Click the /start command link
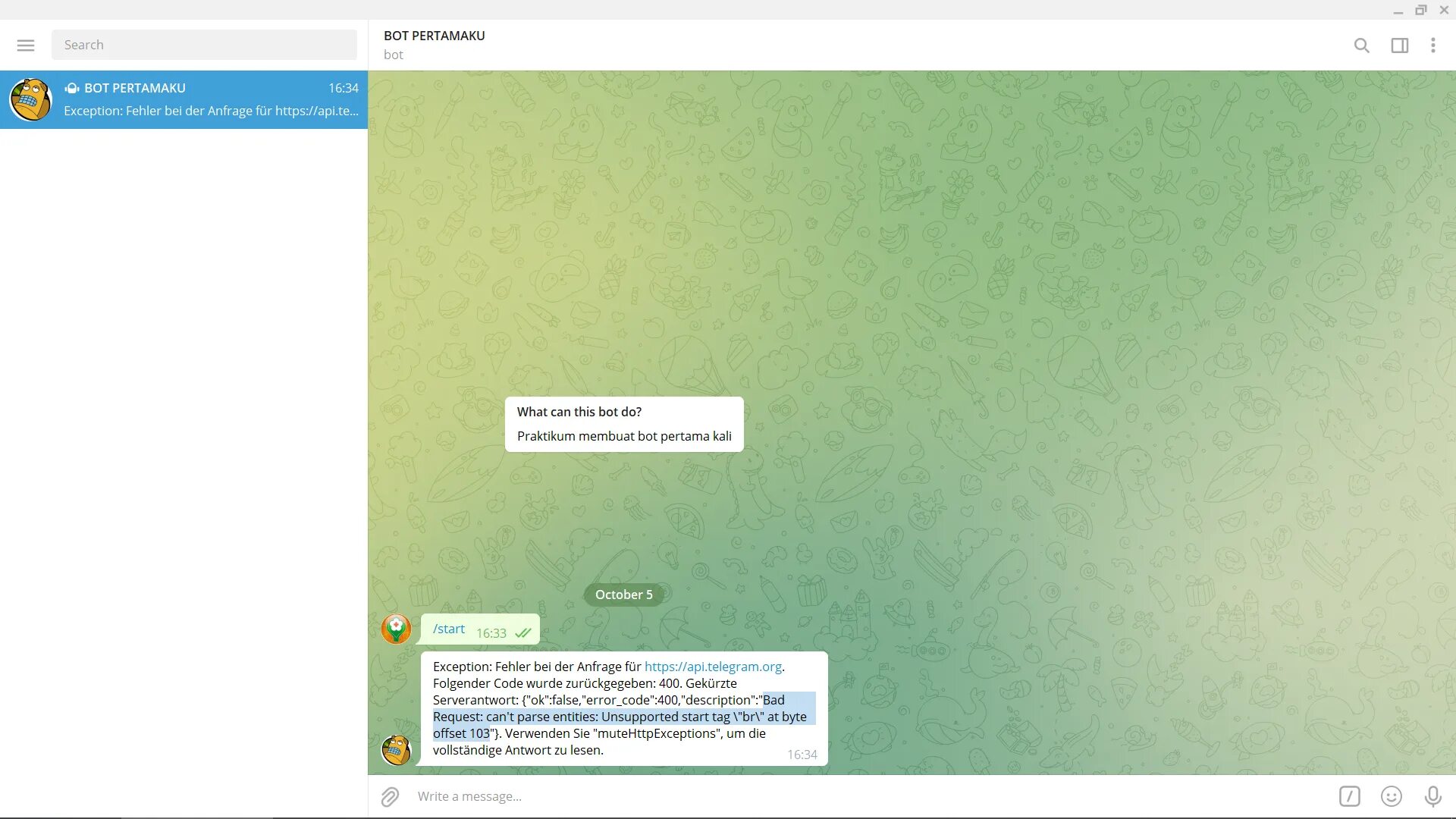The width and height of the screenshot is (1456, 819). (448, 629)
